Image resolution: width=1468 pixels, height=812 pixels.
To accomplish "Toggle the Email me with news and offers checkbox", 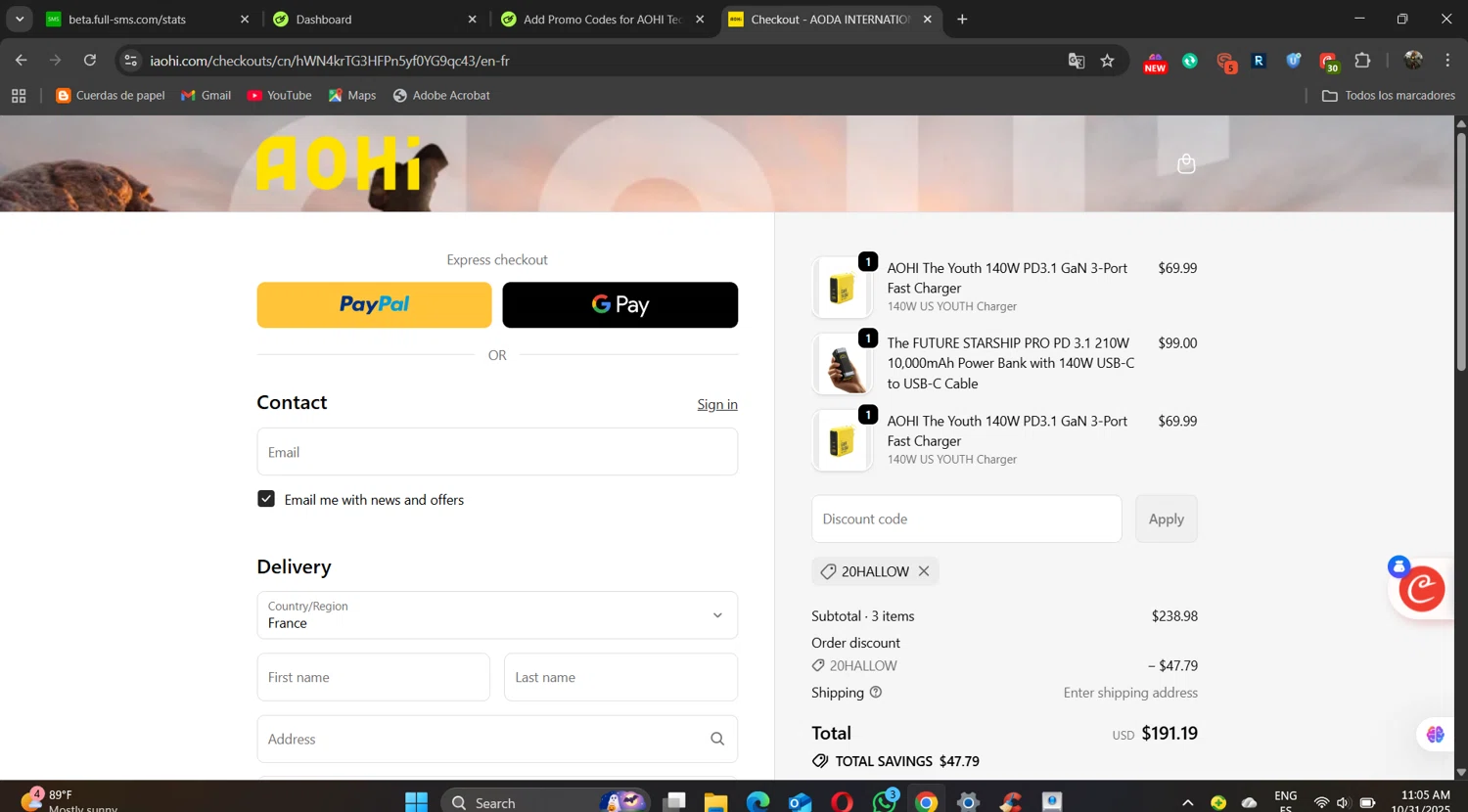I will click(266, 499).
